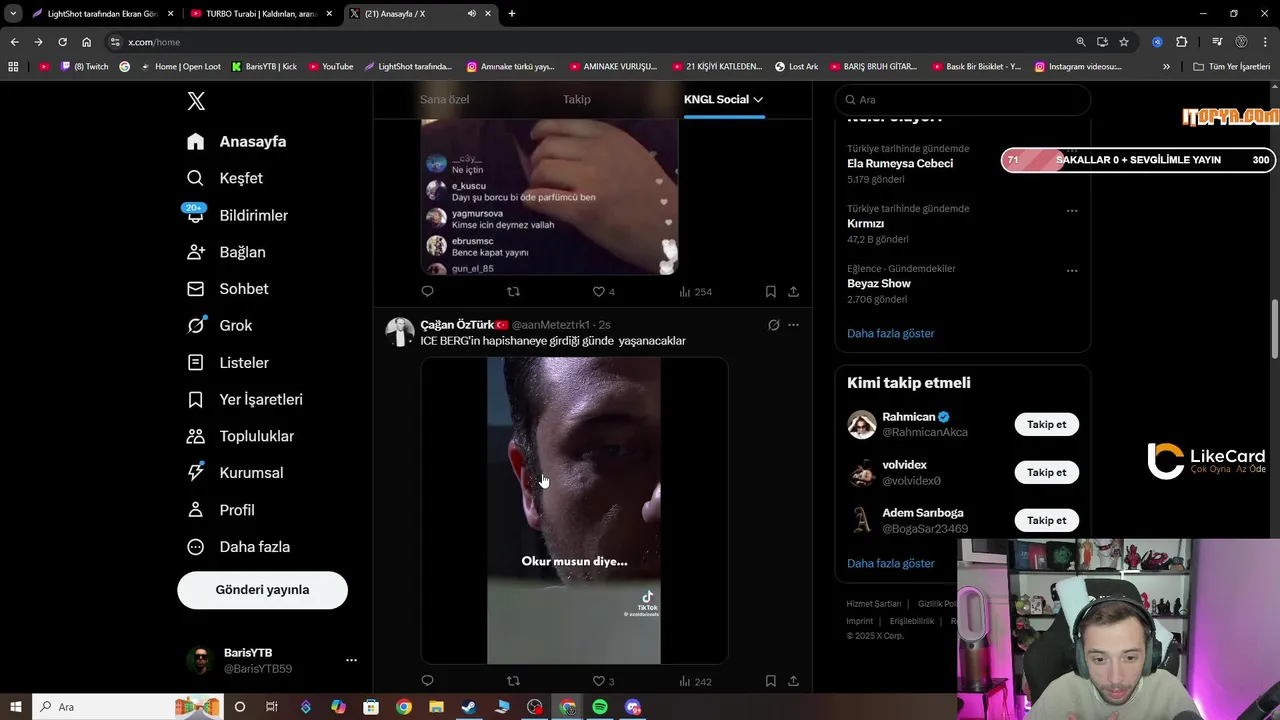Open Grok actions on Çağan ÖzTürk post
The height and width of the screenshot is (720, 1280).
tap(773, 325)
